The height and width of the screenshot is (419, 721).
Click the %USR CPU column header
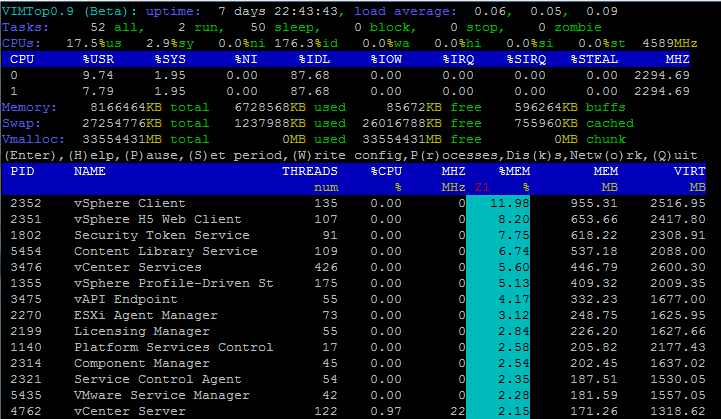(98, 59)
